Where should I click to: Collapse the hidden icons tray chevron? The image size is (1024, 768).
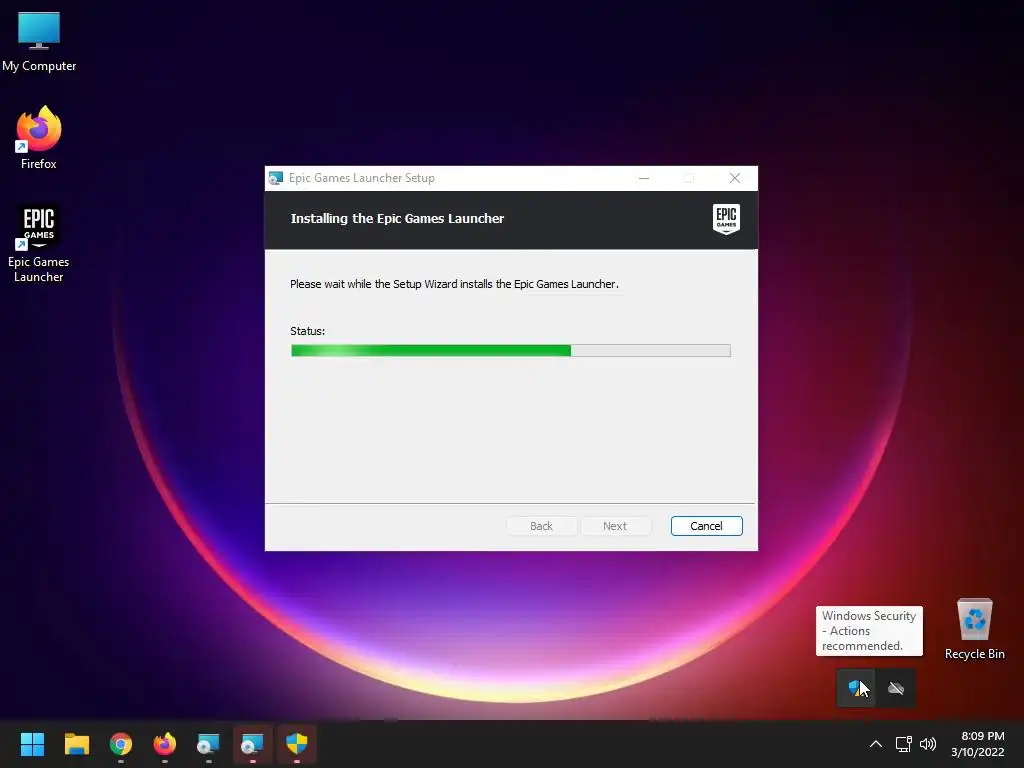click(876, 744)
